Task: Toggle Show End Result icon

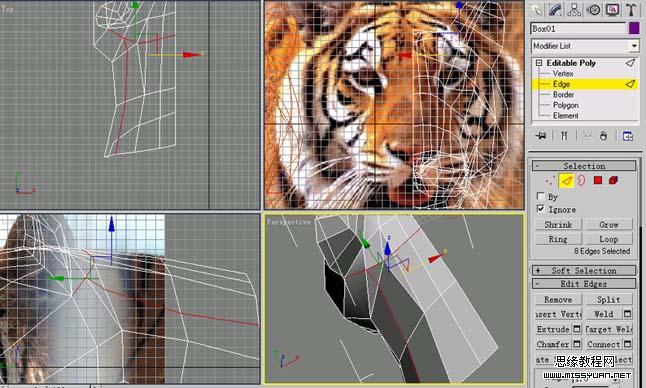Action: [564, 136]
